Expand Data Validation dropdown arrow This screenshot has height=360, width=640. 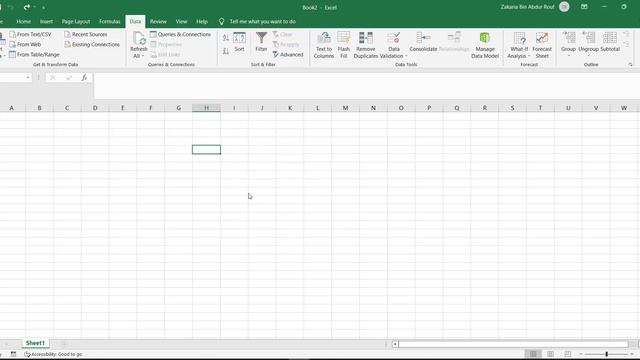tap(406, 56)
